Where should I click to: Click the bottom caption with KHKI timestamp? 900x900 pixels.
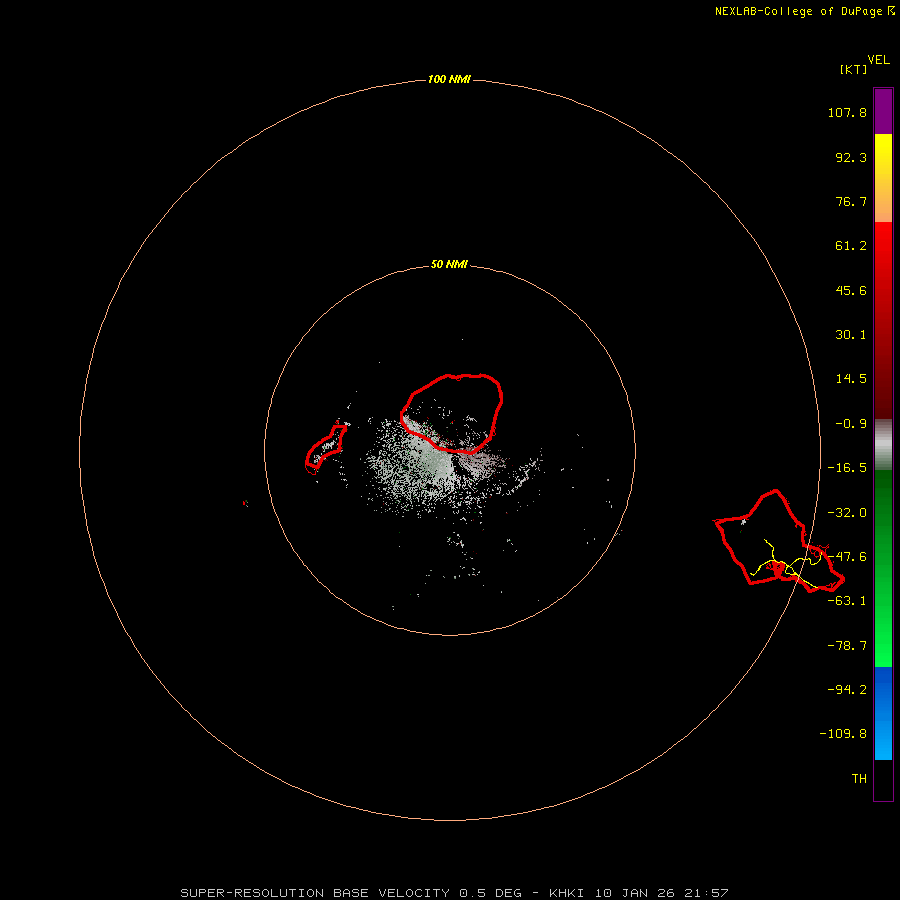454,893
